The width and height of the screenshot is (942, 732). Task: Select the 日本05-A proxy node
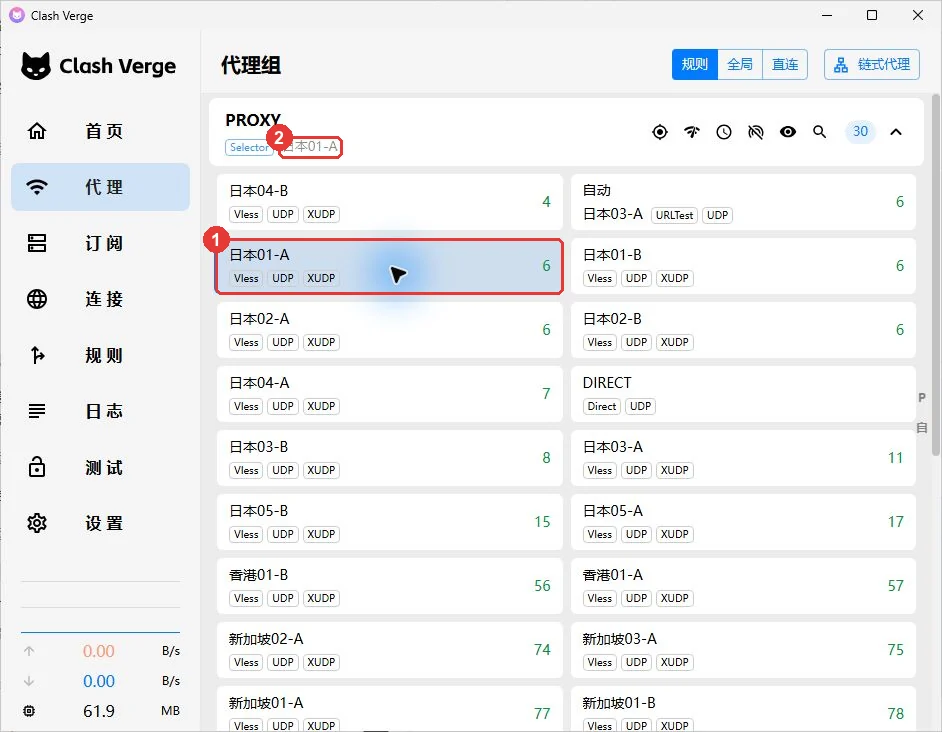tap(743, 522)
